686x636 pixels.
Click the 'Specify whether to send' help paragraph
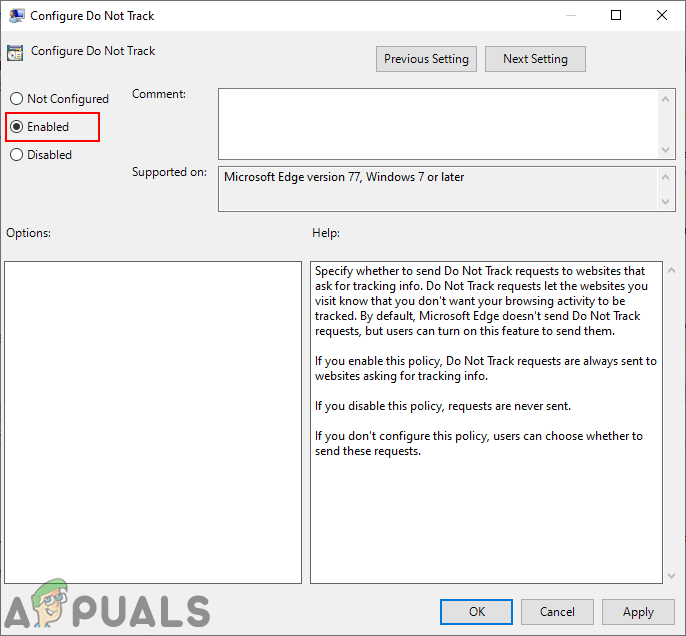tap(481, 301)
